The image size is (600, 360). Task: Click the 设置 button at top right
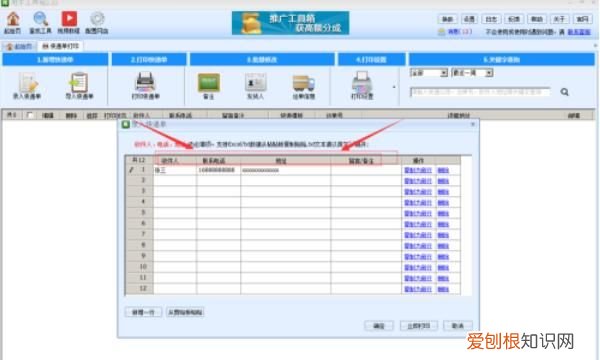[469, 19]
